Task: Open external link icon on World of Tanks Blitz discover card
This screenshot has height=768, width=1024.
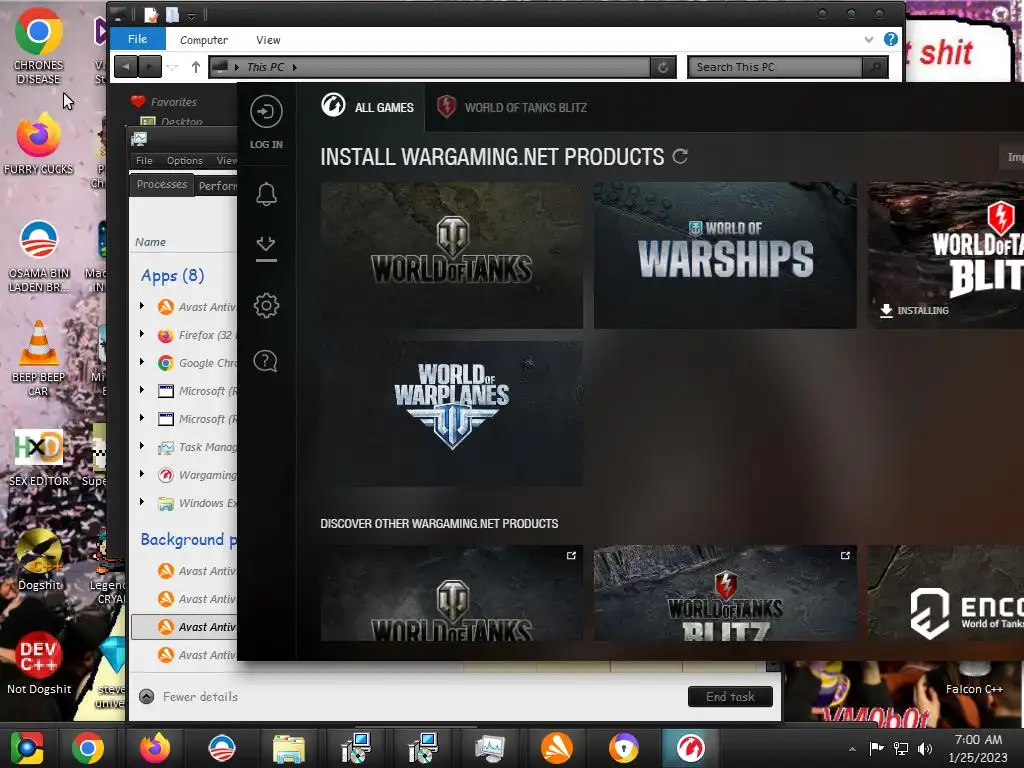Action: (x=845, y=556)
